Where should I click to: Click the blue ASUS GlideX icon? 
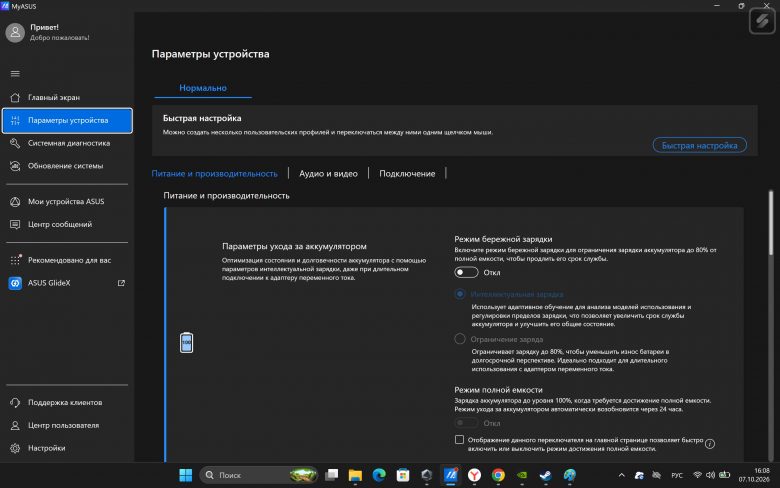click(15, 283)
